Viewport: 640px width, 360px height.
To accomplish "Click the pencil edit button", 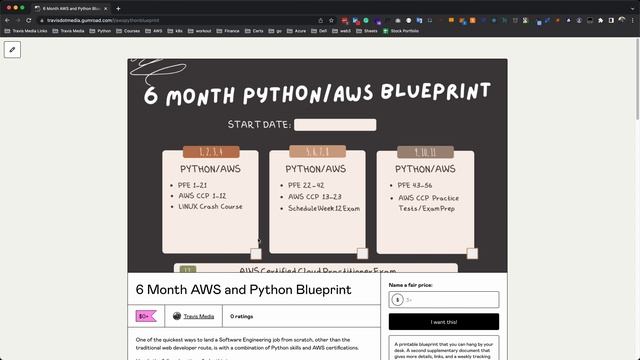I will point(12,50).
